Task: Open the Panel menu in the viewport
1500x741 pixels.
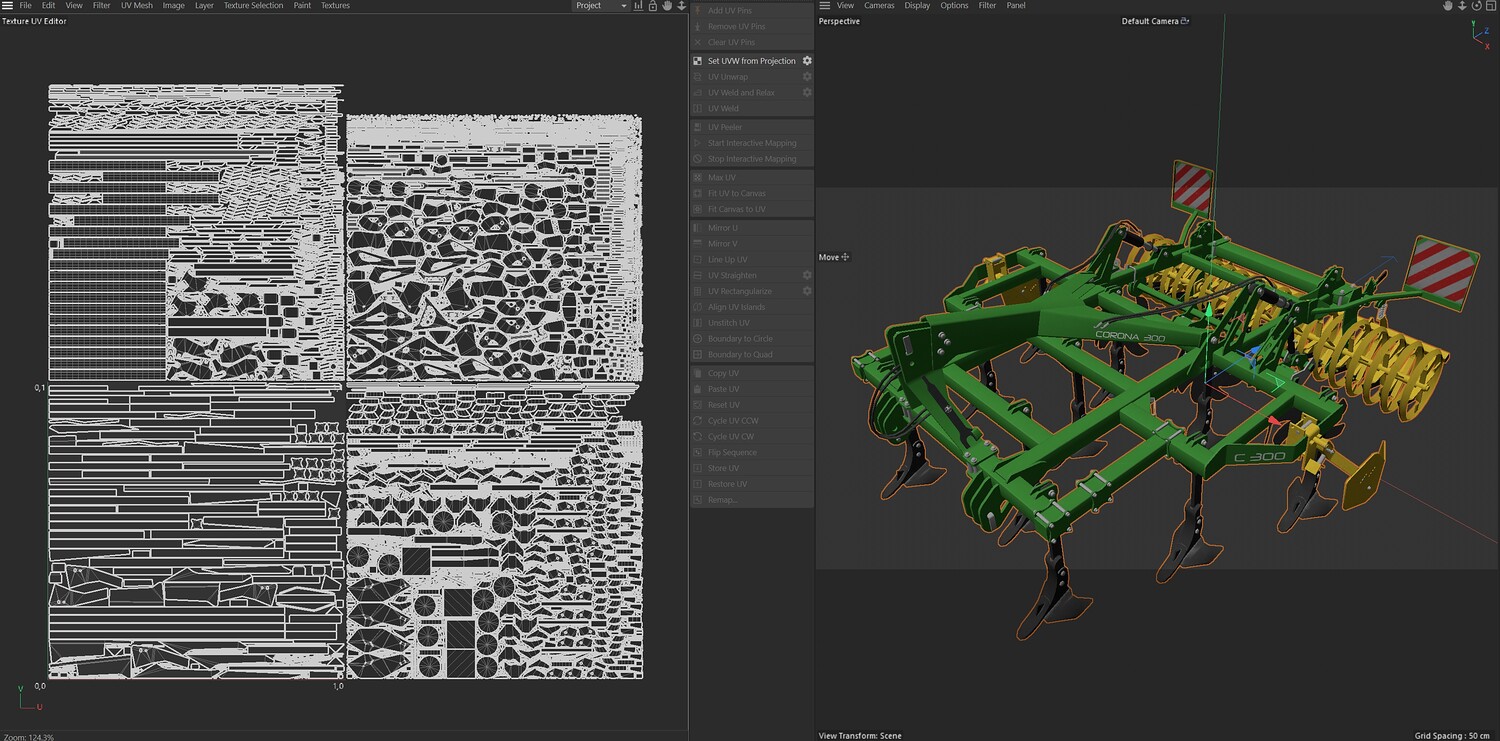Action: tap(1016, 5)
